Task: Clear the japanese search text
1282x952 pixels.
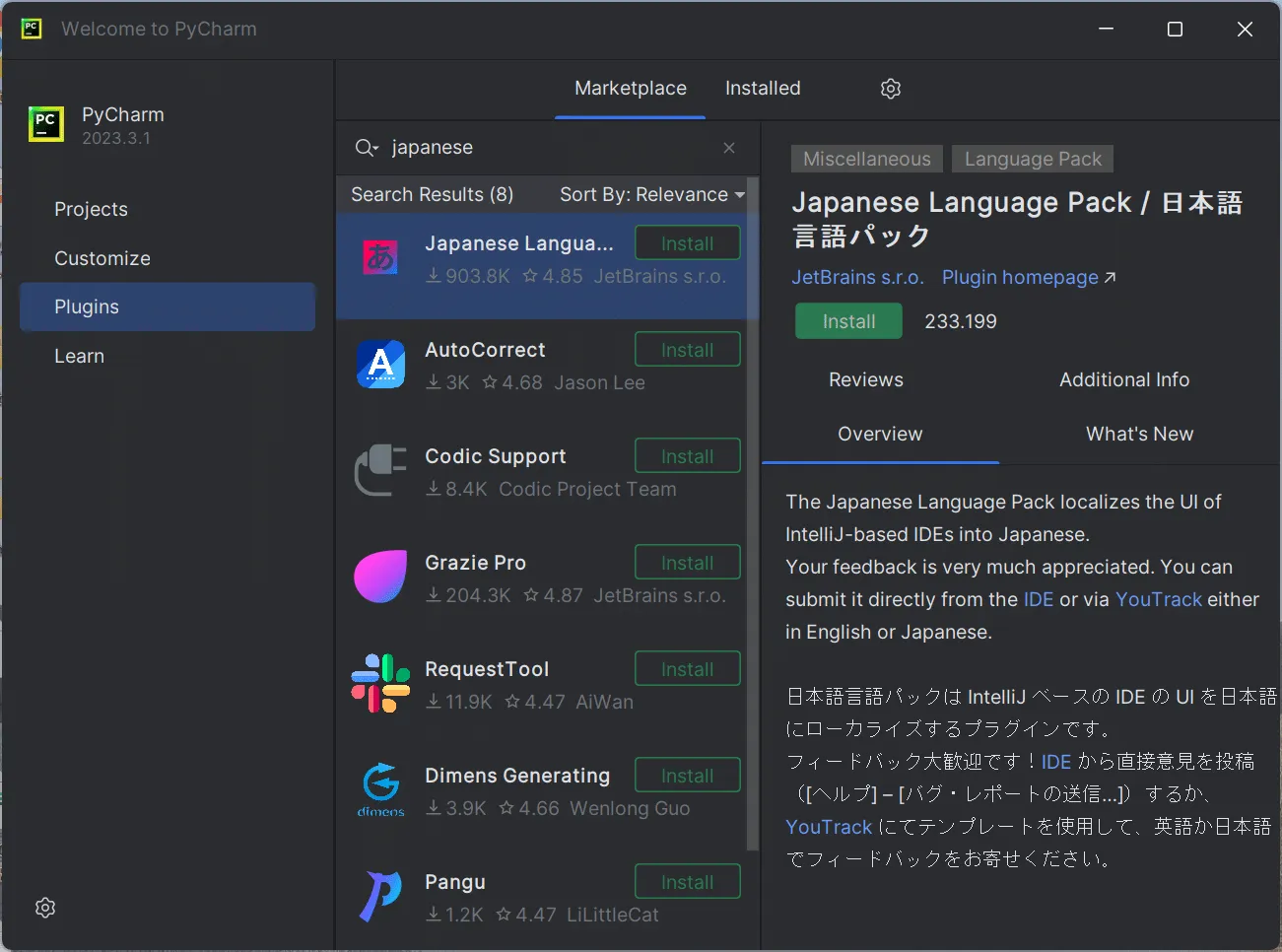Action: point(729,148)
